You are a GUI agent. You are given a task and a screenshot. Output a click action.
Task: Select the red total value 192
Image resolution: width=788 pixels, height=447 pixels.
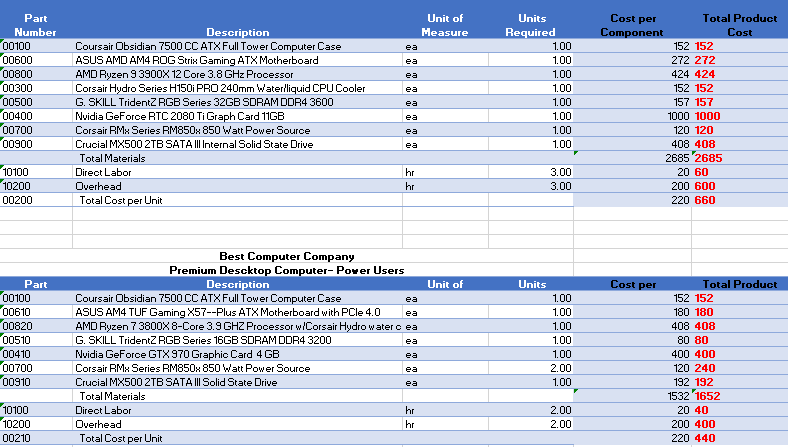(704, 382)
